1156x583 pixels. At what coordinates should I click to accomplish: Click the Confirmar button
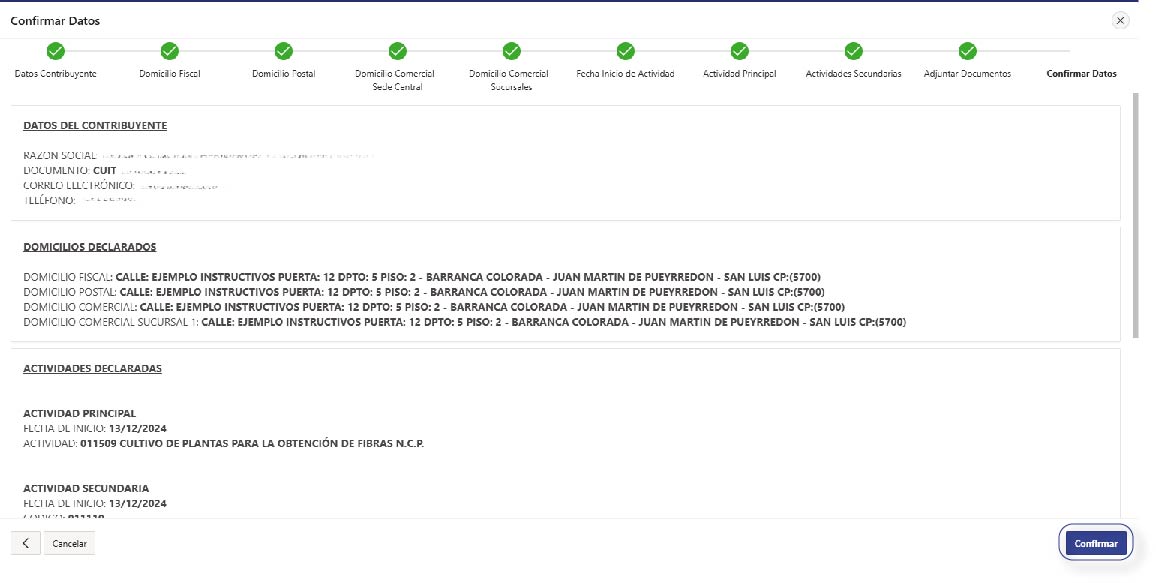point(1096,543)
